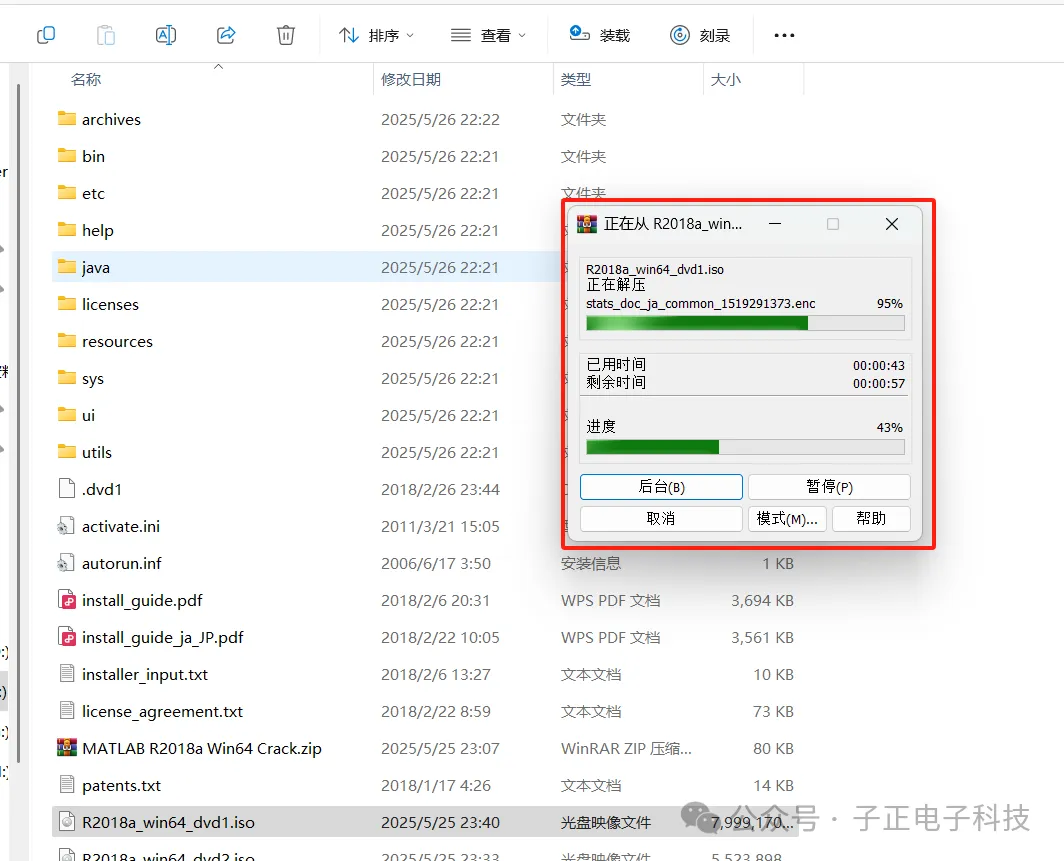Click the .dvd1 date 2018/2/26 23:44
The image size is (1064, 861).
(440, 489)
